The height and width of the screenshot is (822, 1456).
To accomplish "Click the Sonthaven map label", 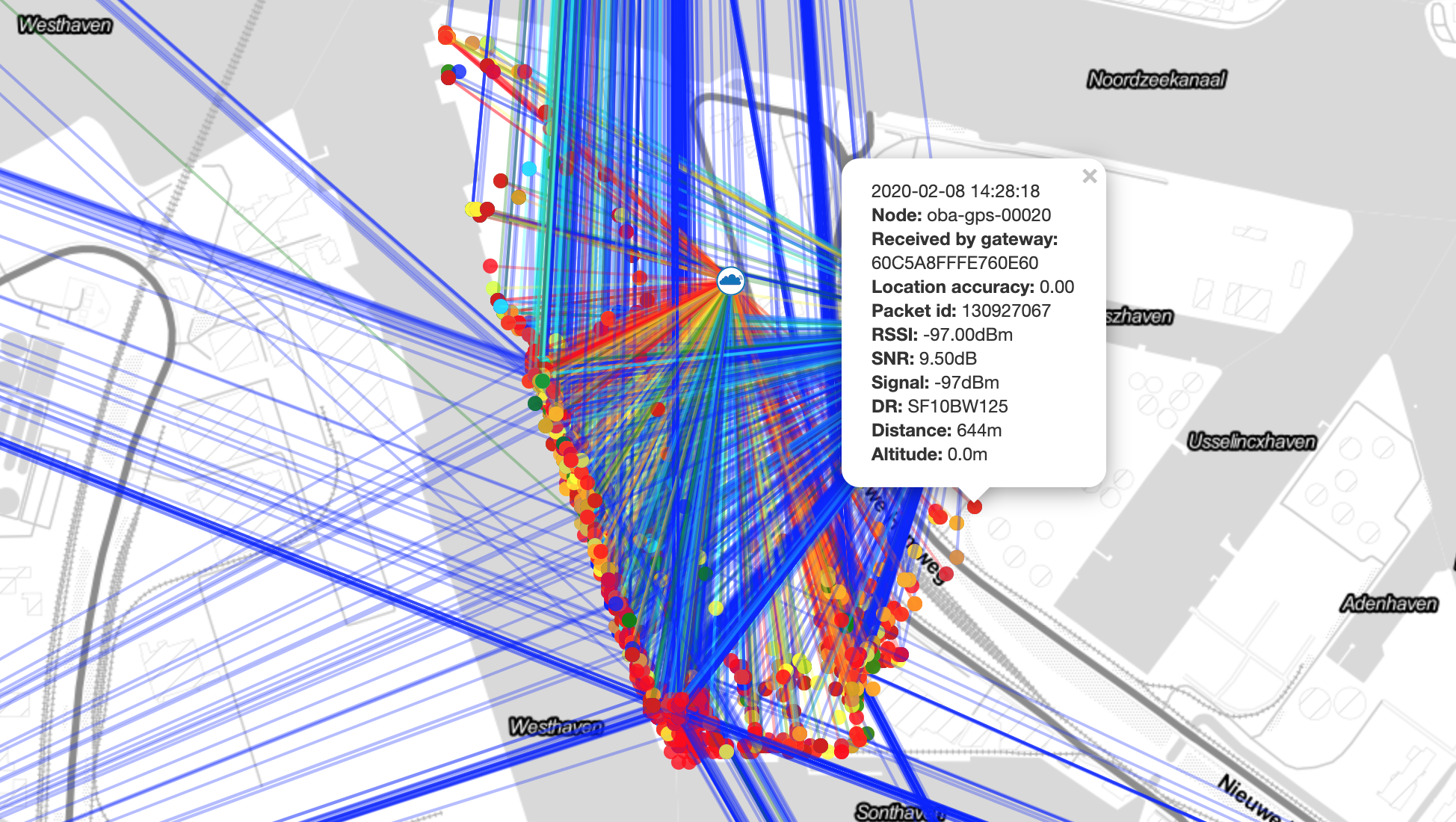I will 900,812.
